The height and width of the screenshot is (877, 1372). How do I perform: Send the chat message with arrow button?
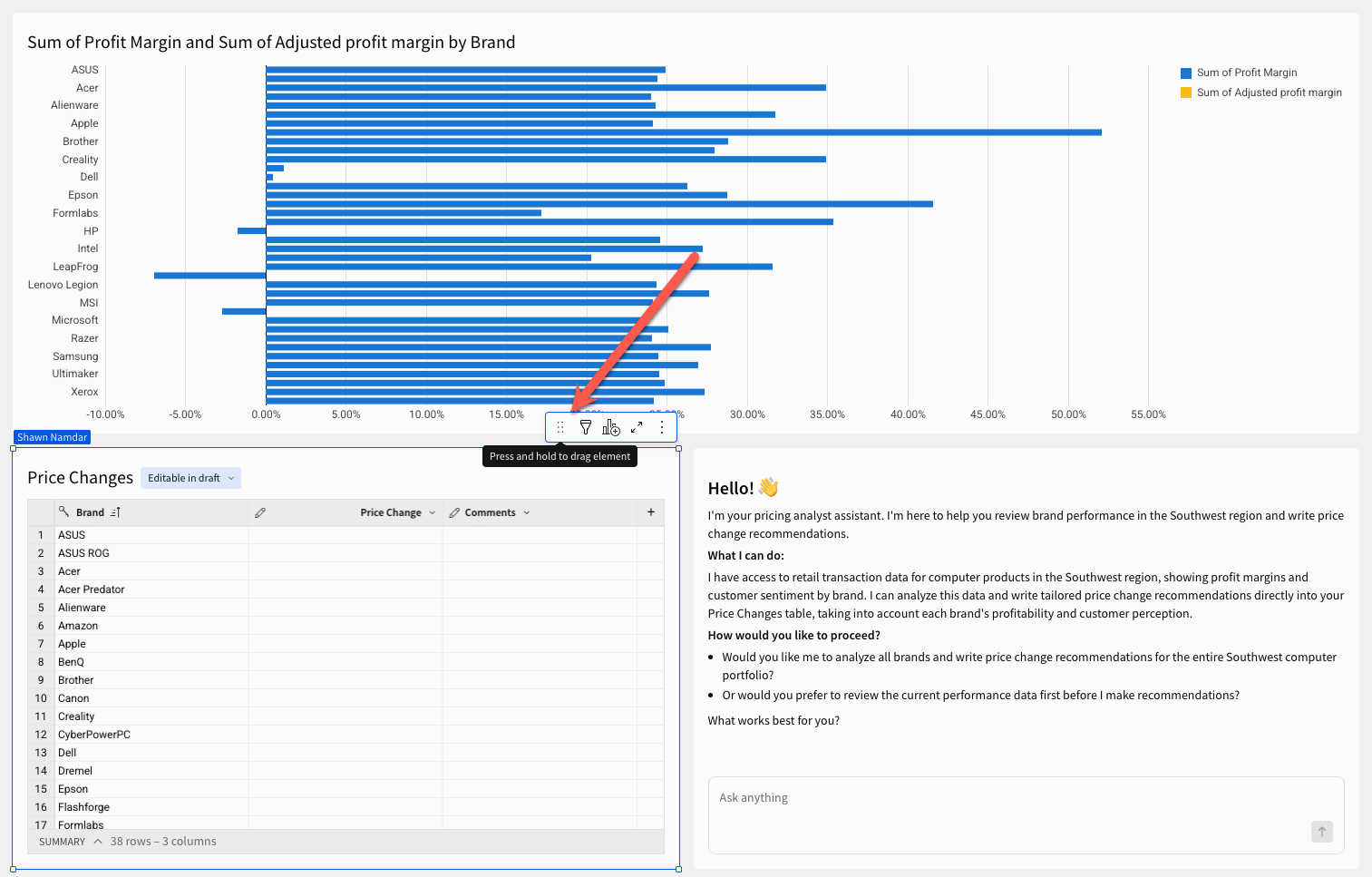click(1322, 831)
